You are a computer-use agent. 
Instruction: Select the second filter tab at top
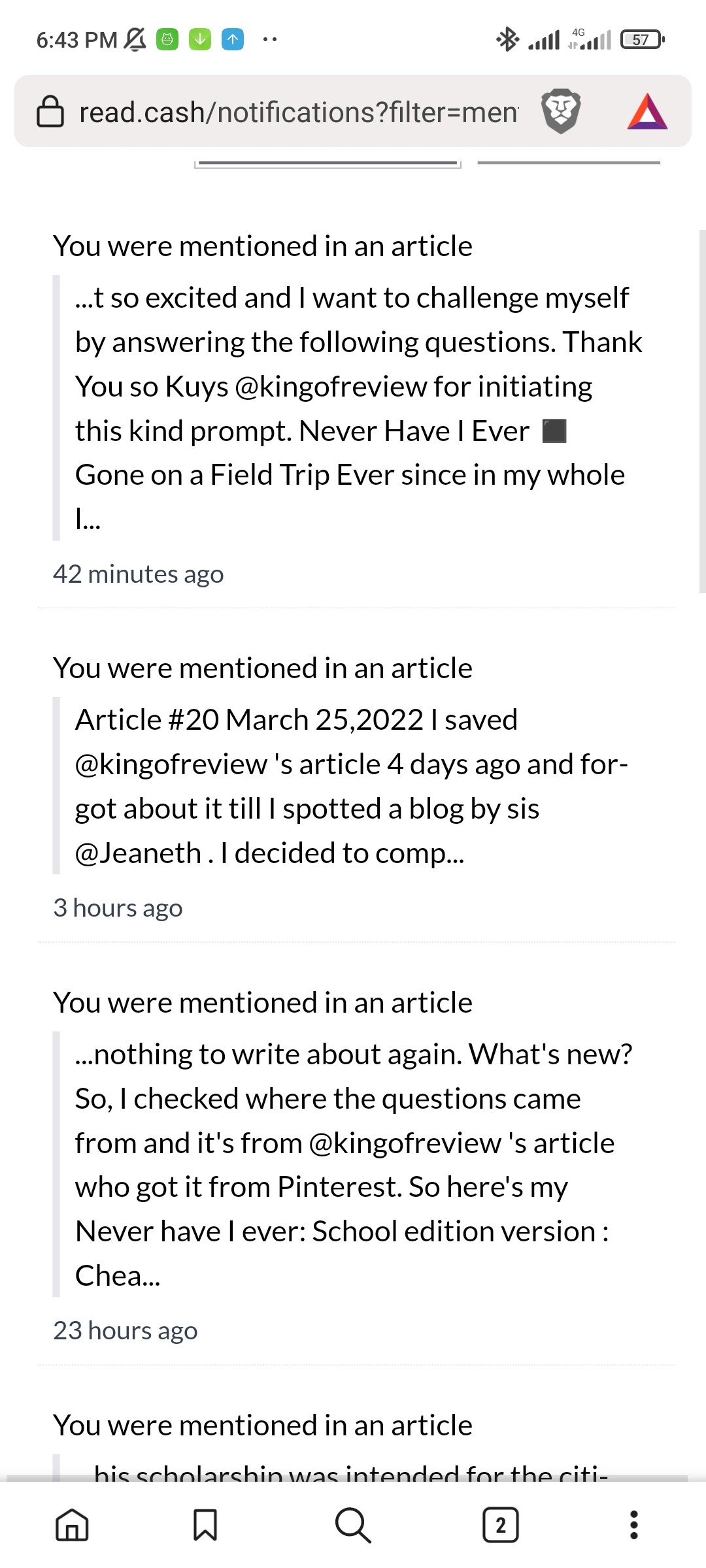click(569, 162)
